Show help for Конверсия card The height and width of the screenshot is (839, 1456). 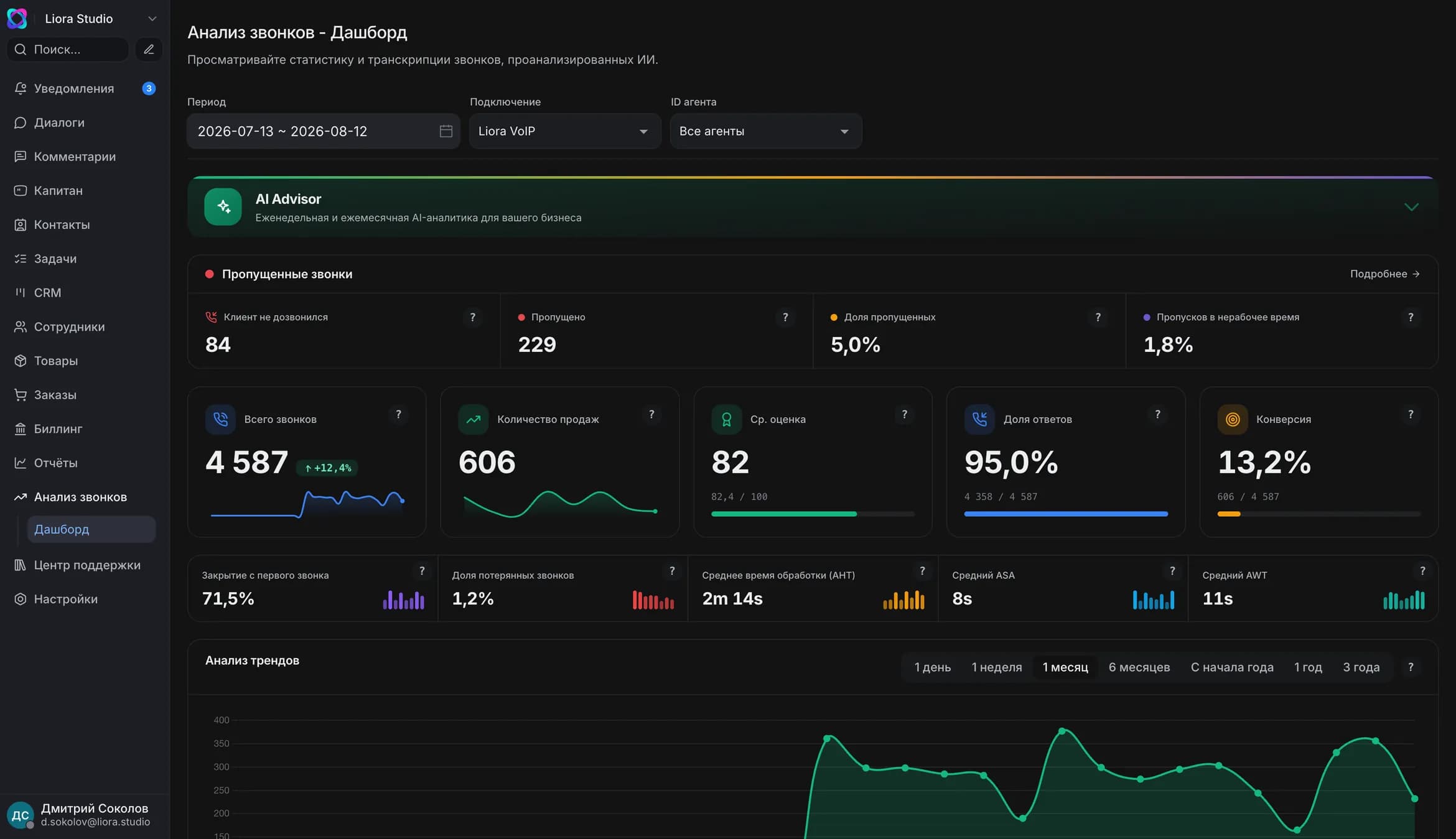pos(1411,414)
